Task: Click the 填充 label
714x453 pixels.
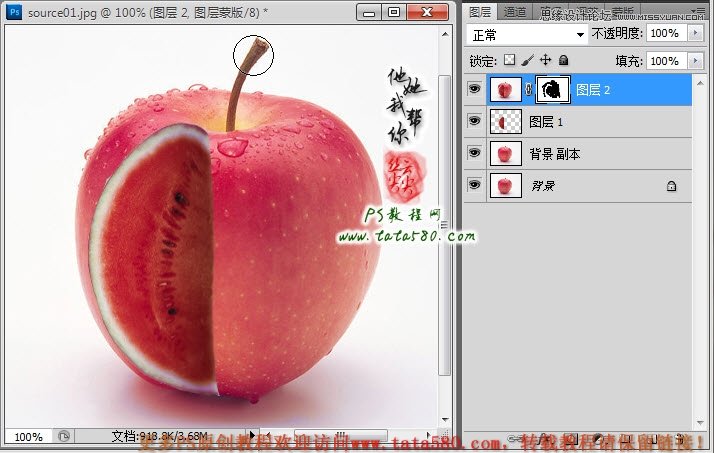Action: coord(629,61)
